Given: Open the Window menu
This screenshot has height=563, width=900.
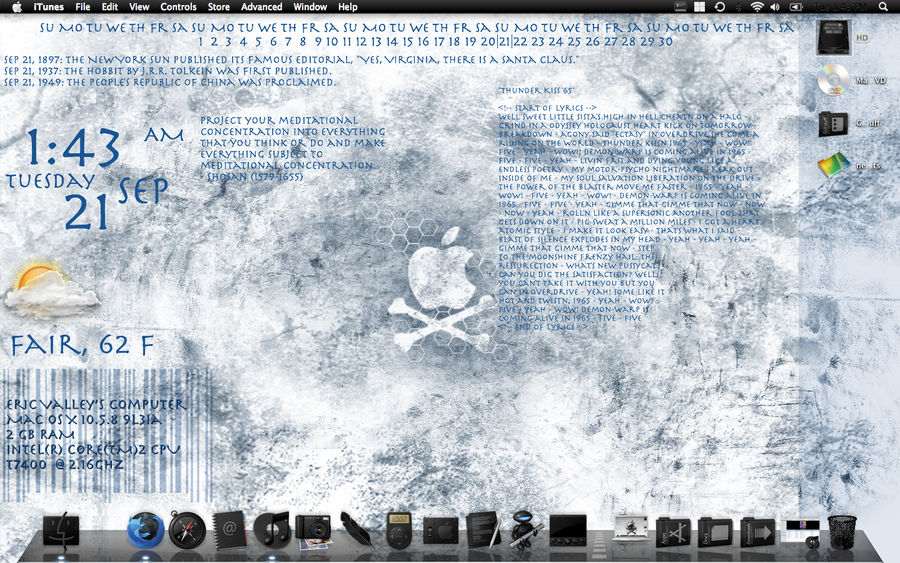Looking at the screenshot, I should pyautogui.click(x=310, y=7).
